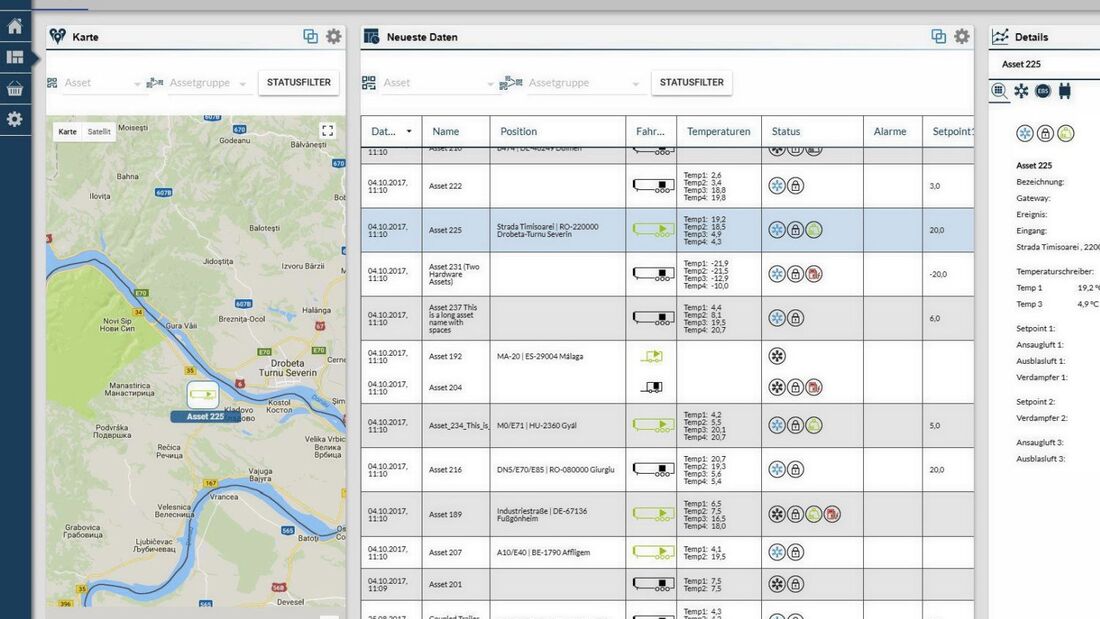The image size is (1100, 619).
Task: Click Asset 192 snowflake status icon
Action: (777, 356)
